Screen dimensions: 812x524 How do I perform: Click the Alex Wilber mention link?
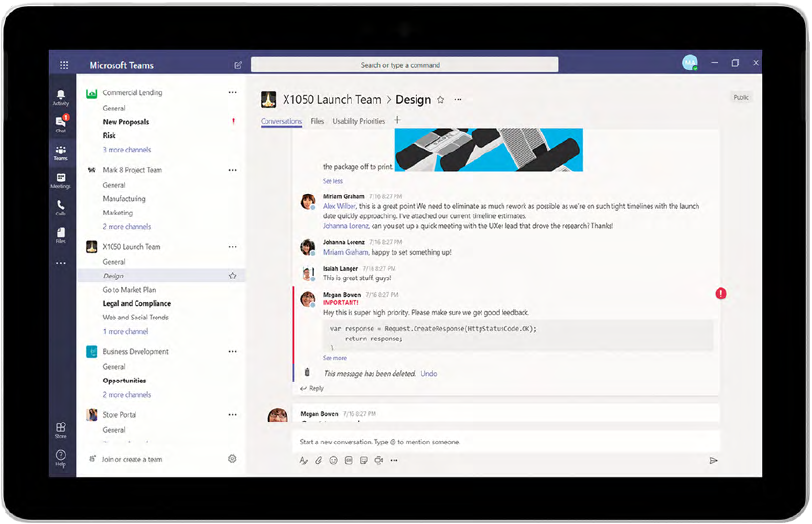(x=339, y=206)
